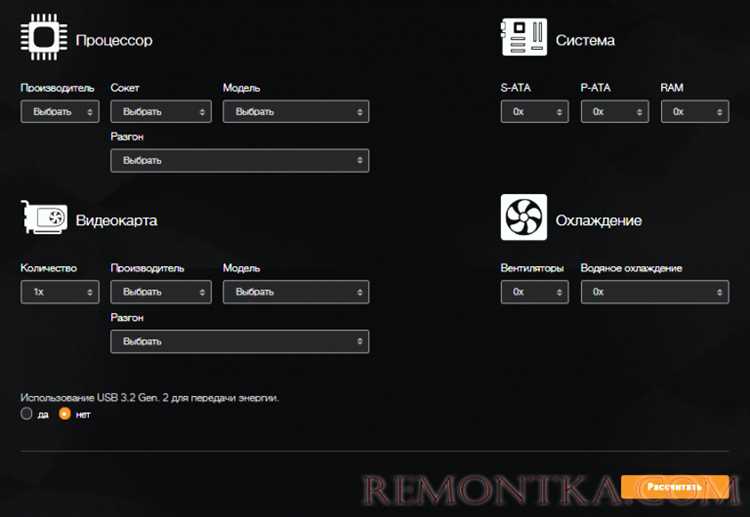Screen dimensions: 750x517
Task: Open processor Производитель dropdown
Action: 60,111
